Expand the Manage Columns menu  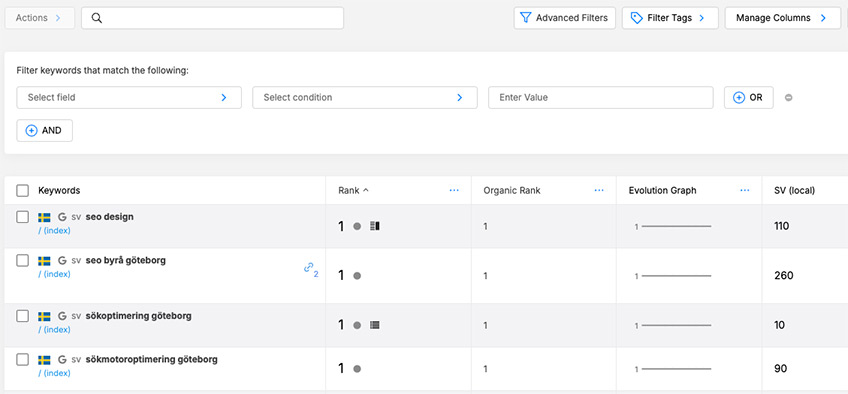click(783, 18)
